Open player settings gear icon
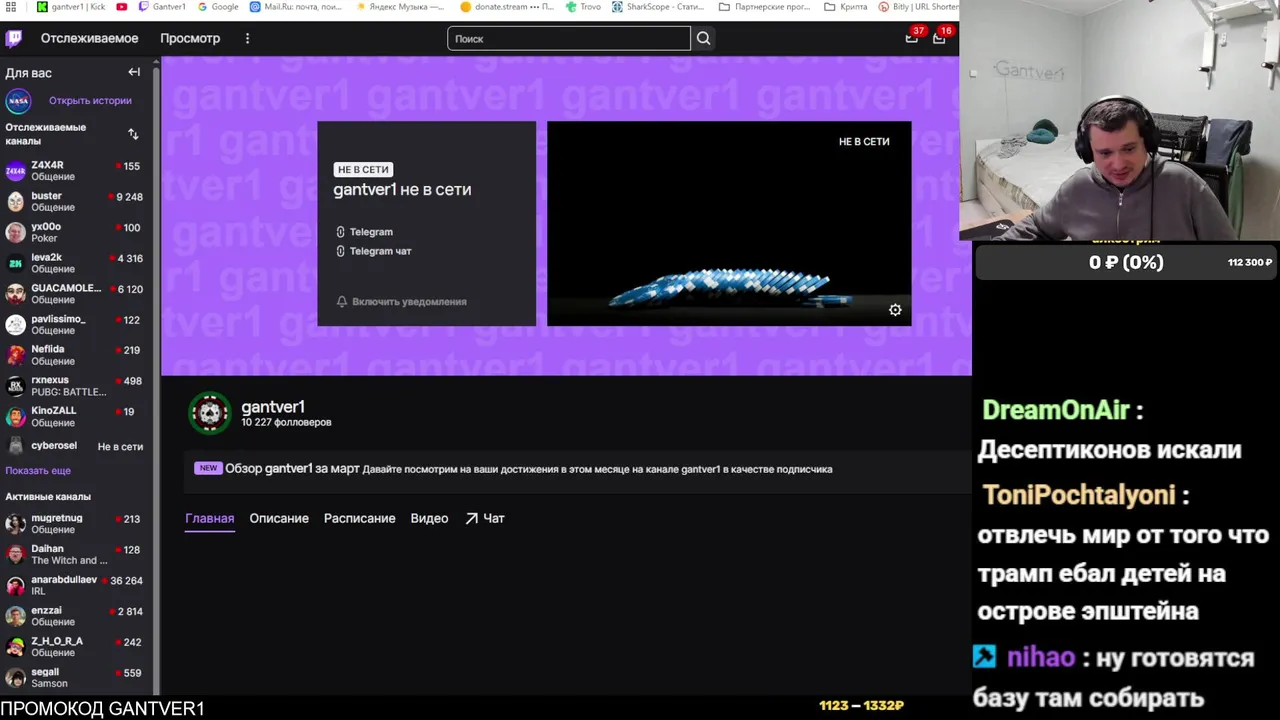The width and height of the screenshot is (1280, 720). pyautogui.click(x=895, y=310)
